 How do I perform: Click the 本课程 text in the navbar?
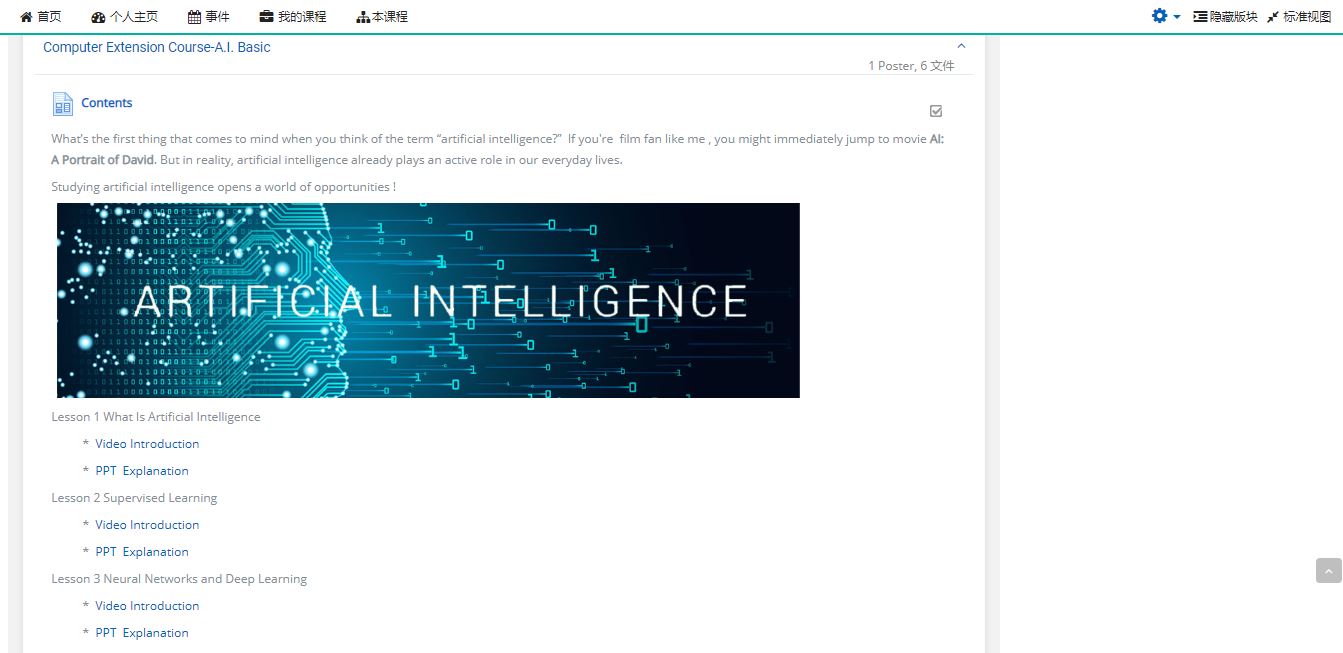[390, 17]
